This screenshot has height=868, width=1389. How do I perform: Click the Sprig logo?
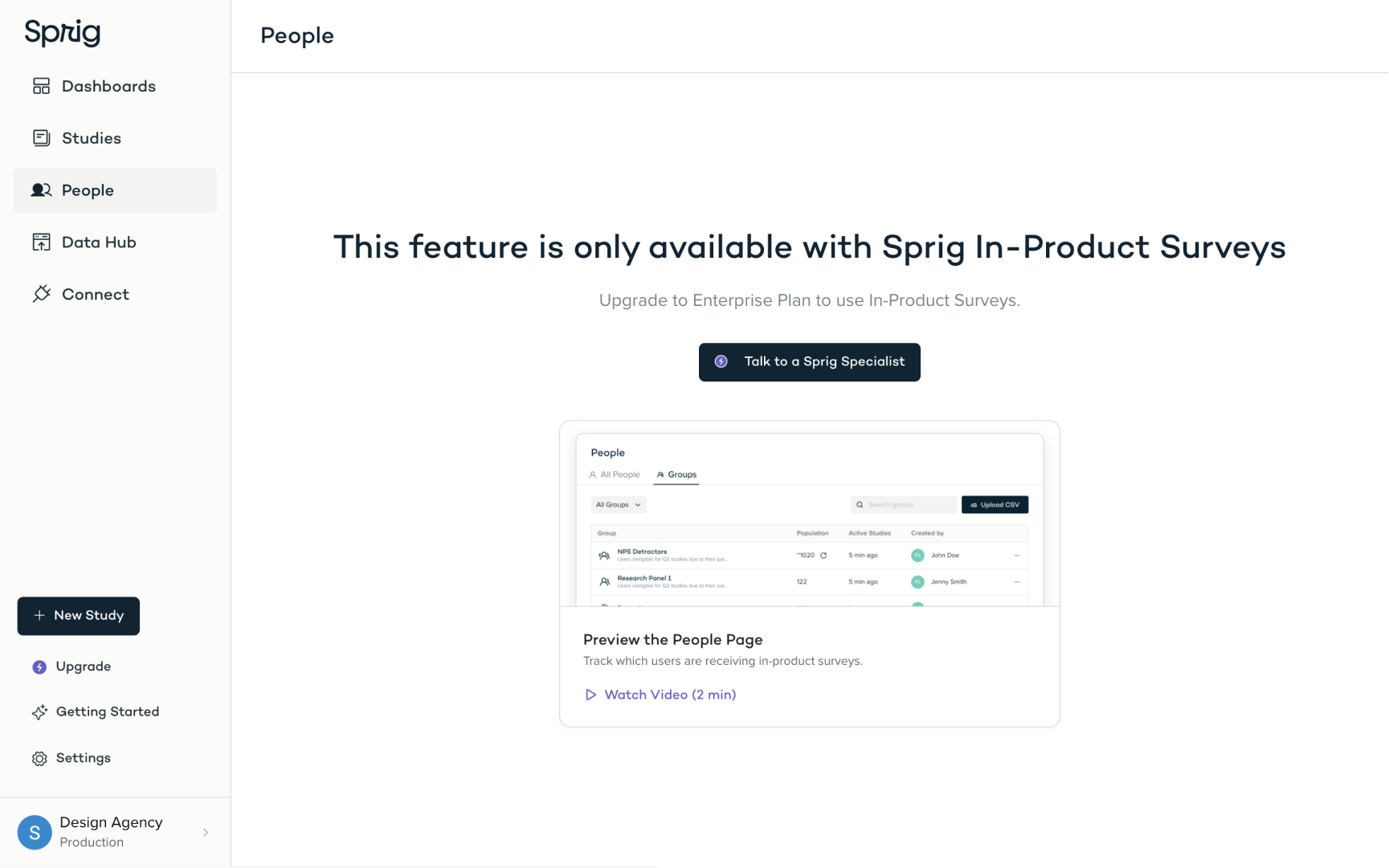(x=62, y=33)
